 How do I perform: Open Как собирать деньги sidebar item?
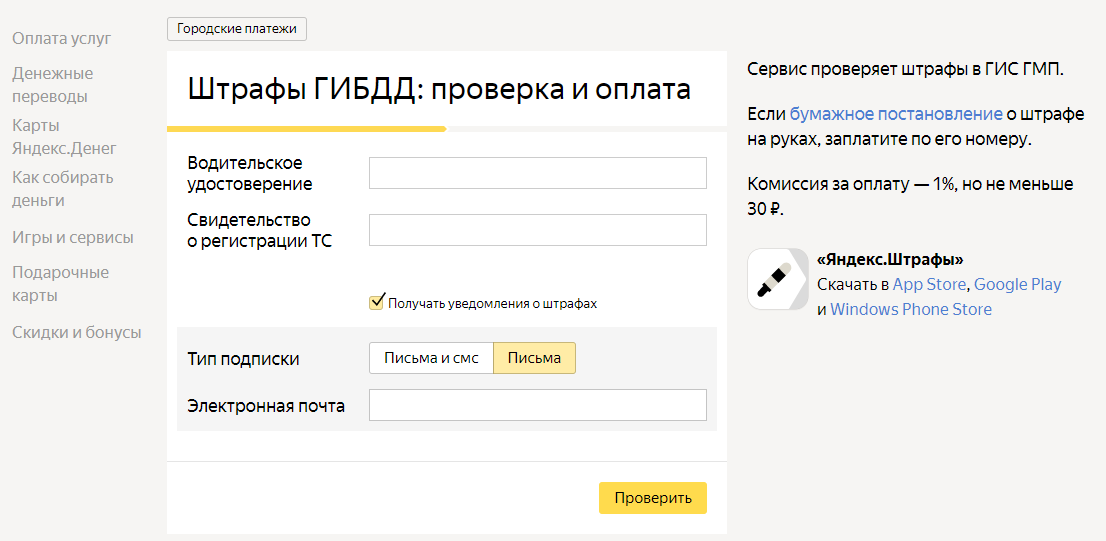(x=63, y=189)
